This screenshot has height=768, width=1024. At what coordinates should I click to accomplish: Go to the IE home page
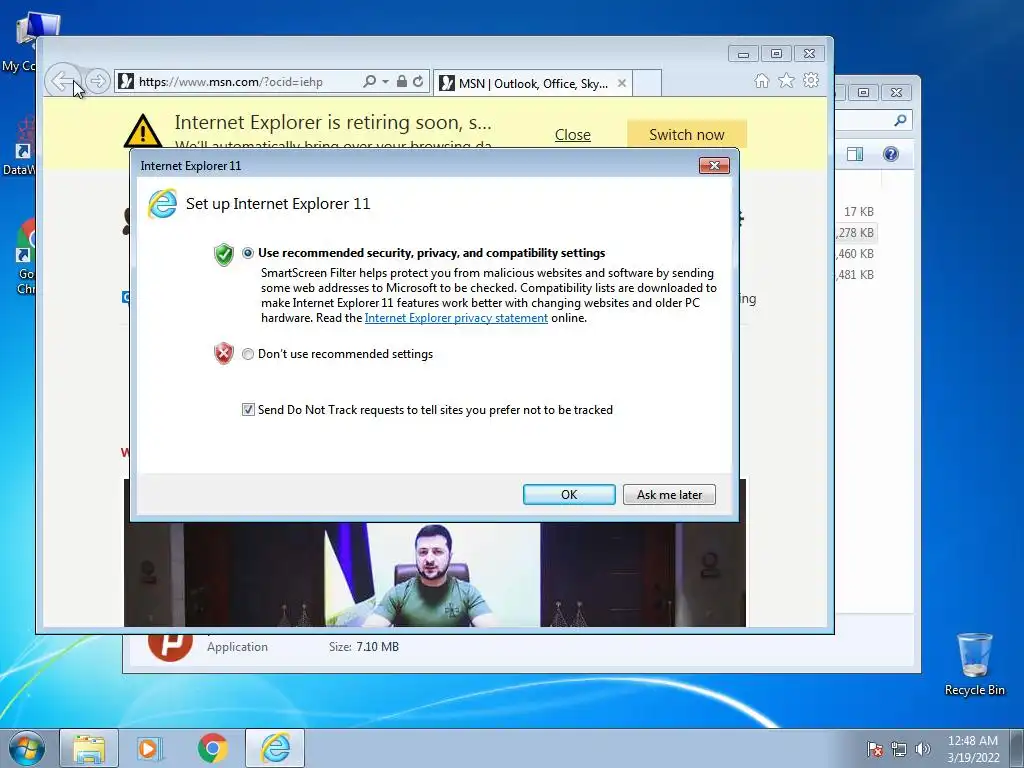tap(761, 80)
